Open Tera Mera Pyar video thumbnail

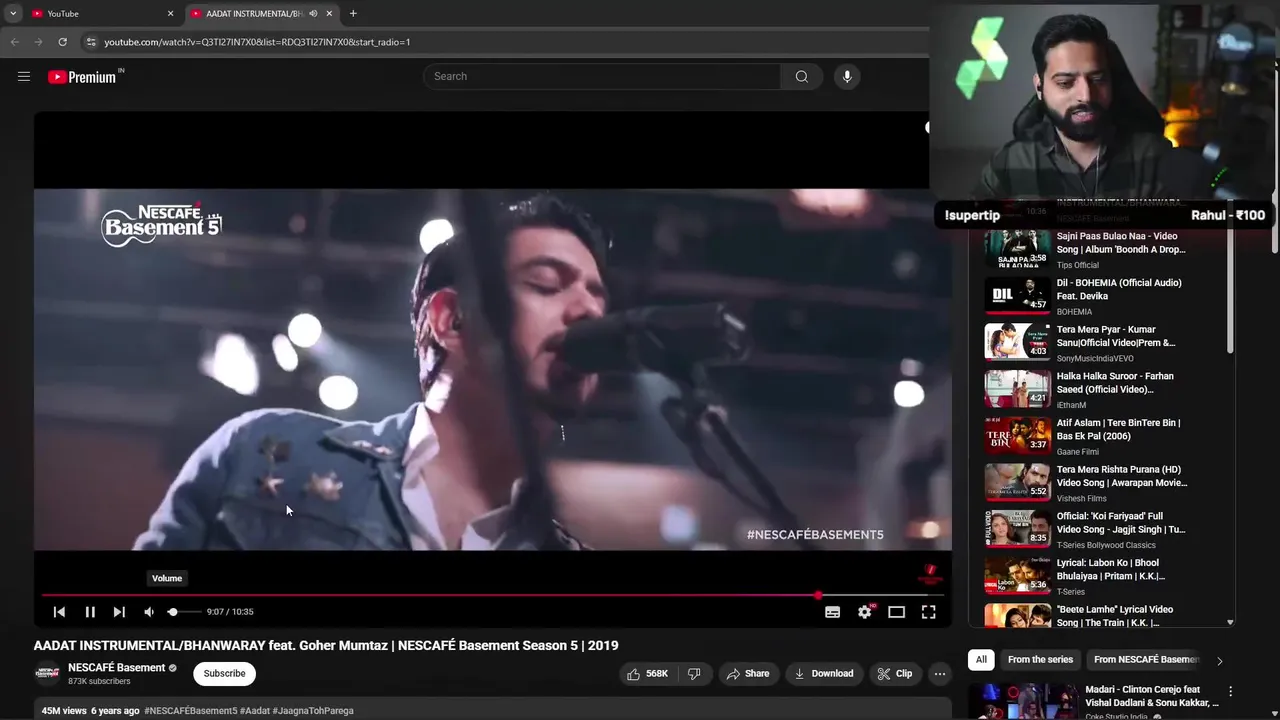[x=1017, y=341]
